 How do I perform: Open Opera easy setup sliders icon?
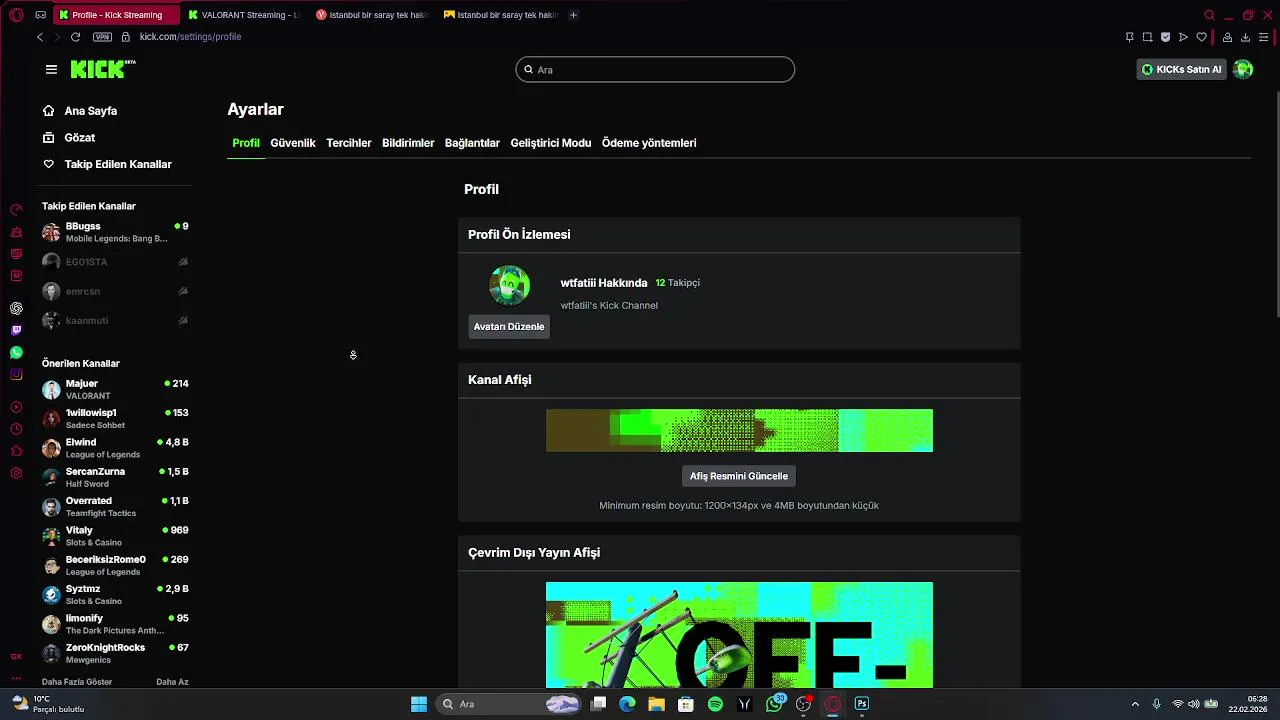click(1263, 37)
